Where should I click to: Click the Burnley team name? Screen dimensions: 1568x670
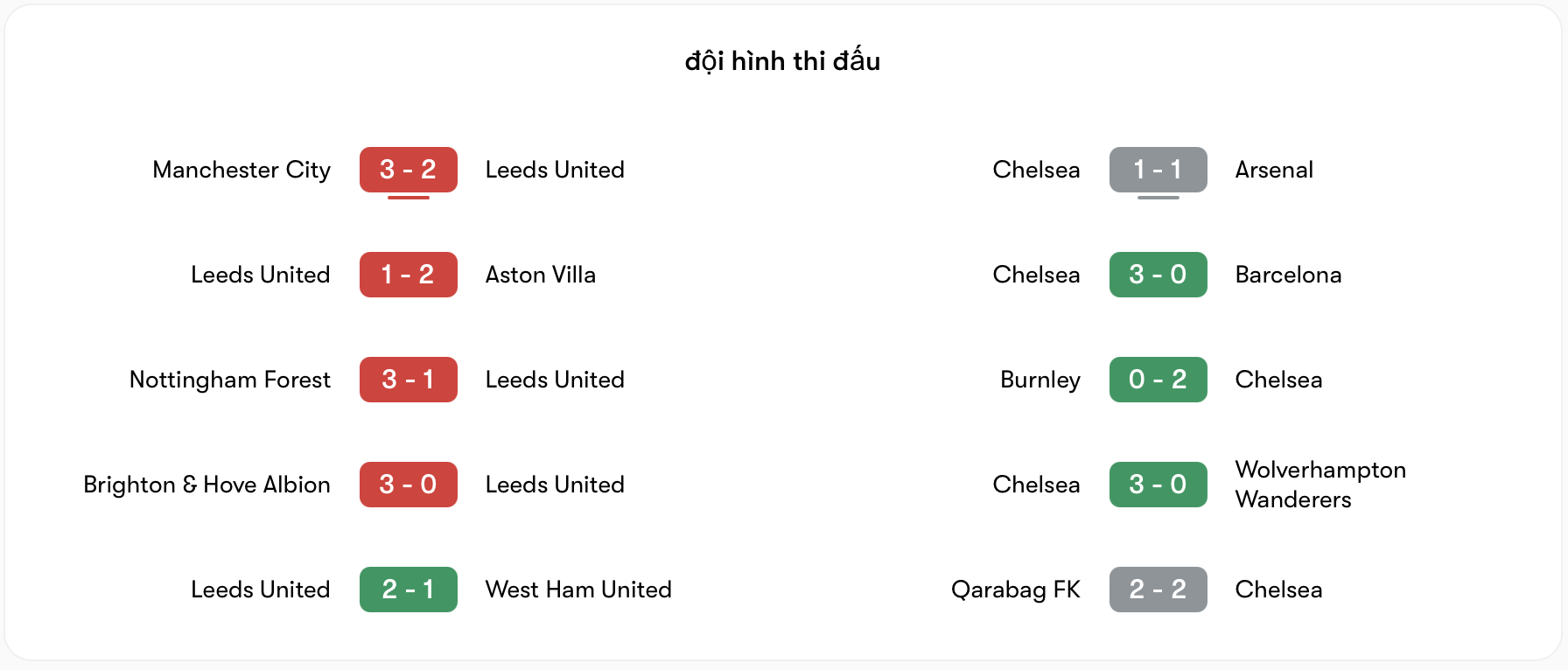[x=1039, y=380]
